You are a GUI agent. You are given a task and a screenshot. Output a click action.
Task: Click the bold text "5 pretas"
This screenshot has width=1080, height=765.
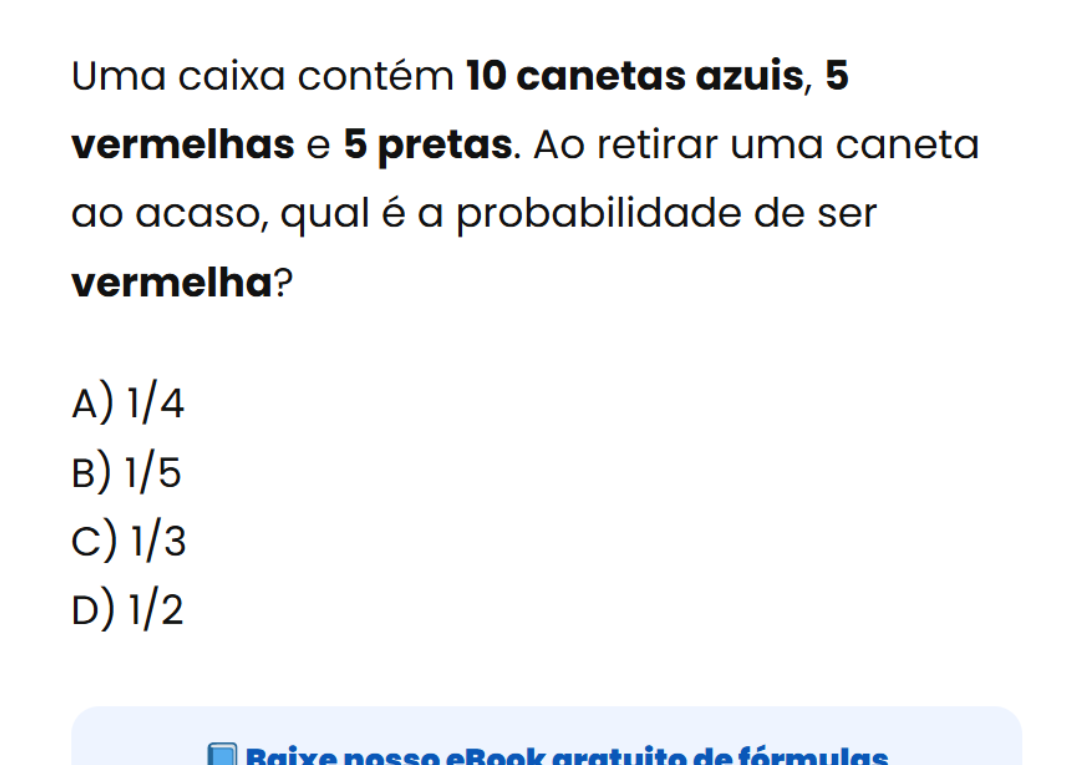click(x=428, y=146)
